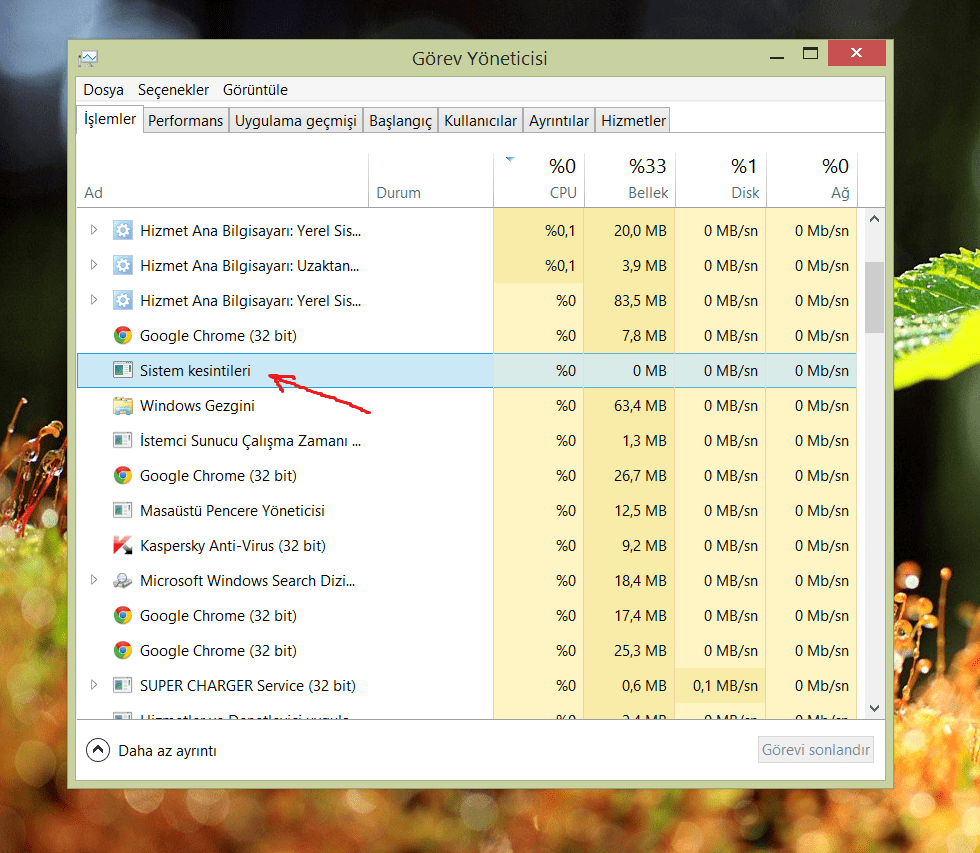This screenshot has width=980, height=853.
Task: Click Chrome icon in the 7,8 MB row
Action: click(122, 336)
